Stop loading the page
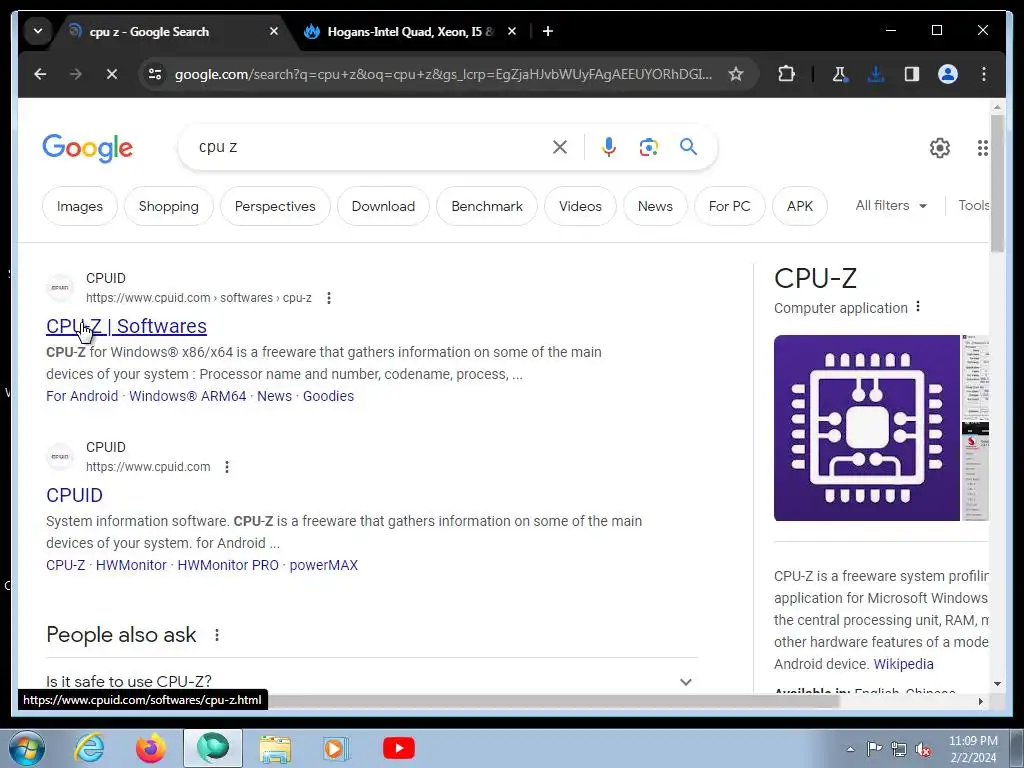The image size is (1024, 768). [112, 74]
